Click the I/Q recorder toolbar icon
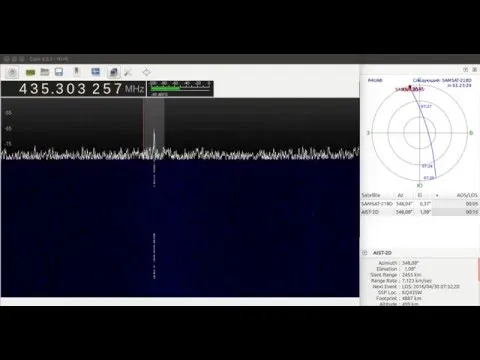The image size is (480, 360). 76,72
